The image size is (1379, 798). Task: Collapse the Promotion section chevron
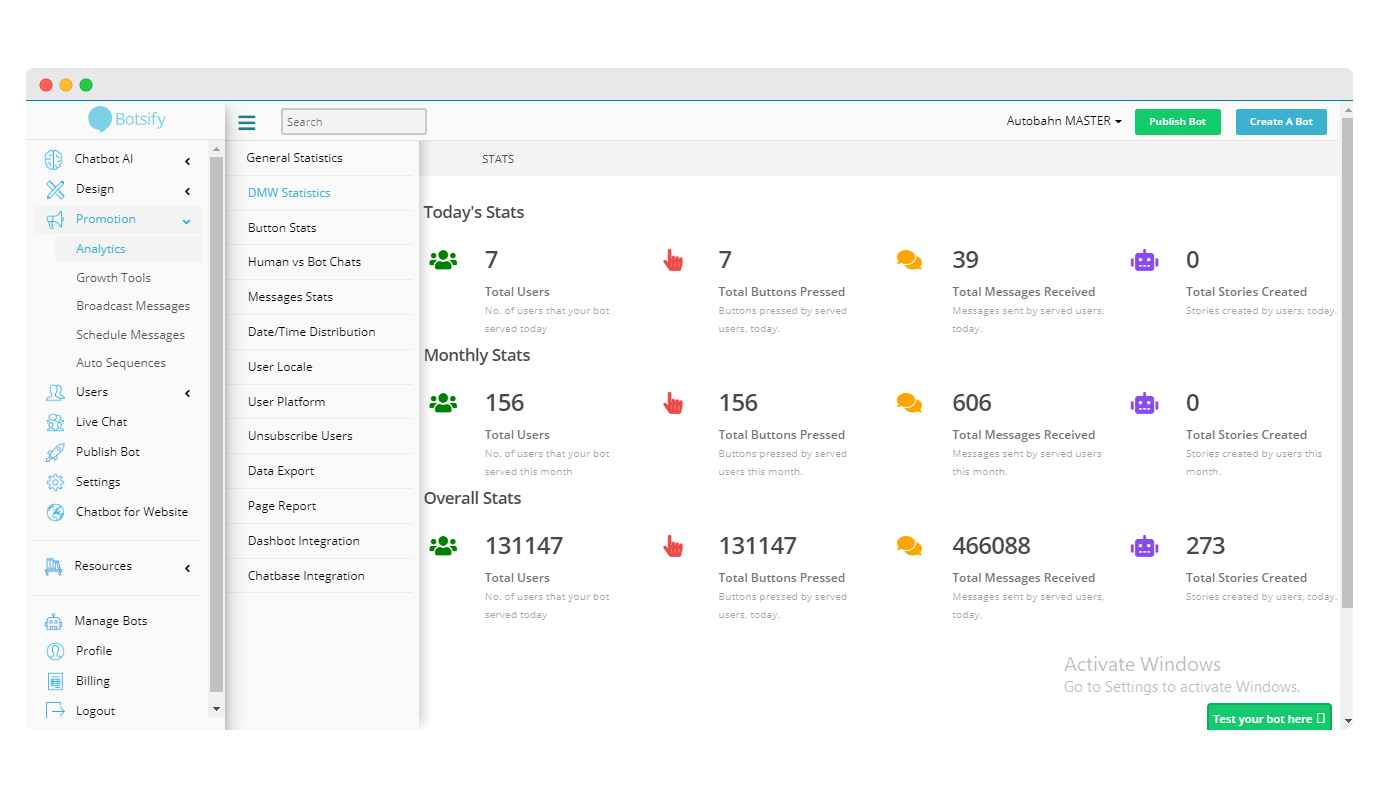click(186, 221)
